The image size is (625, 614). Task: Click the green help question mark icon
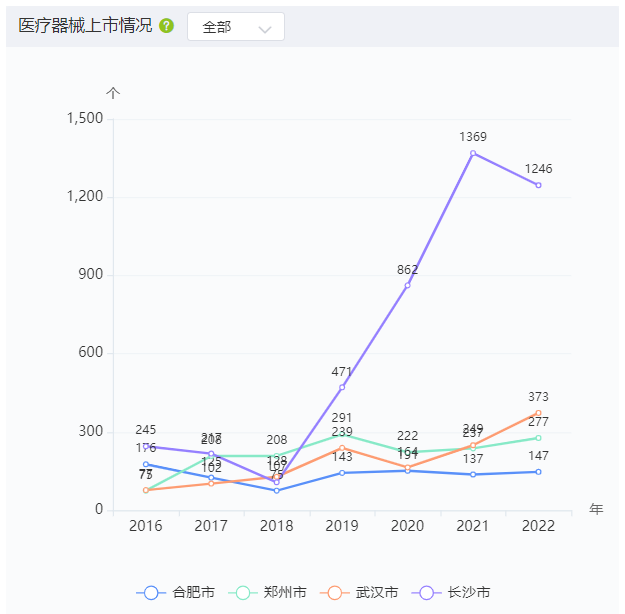[x=166, y=26]
